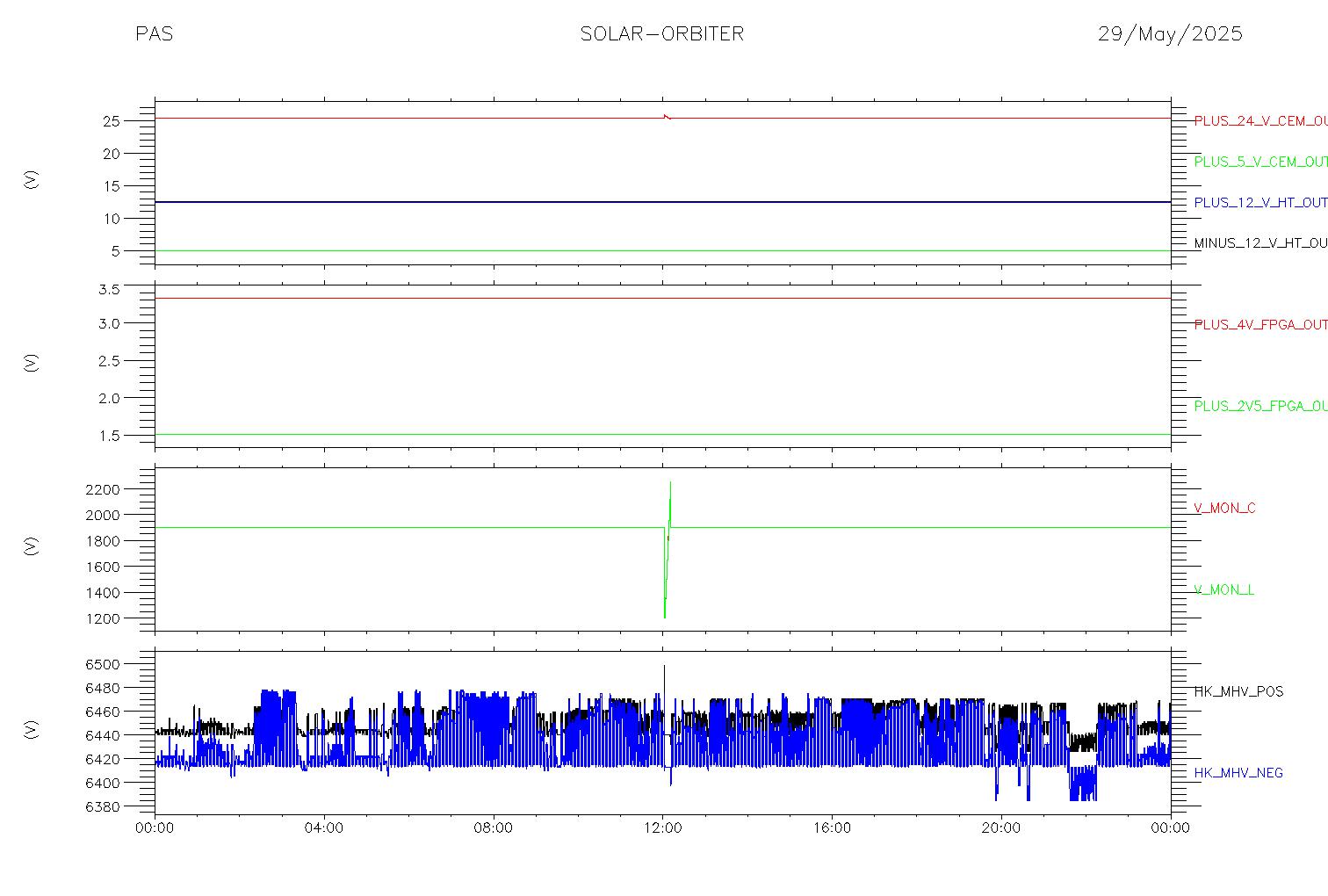The image size is (1328, 896).
Task: Click the 3.5 tick label on the FPGA panel
Action: pyautogui.click(x=109, y=289)
